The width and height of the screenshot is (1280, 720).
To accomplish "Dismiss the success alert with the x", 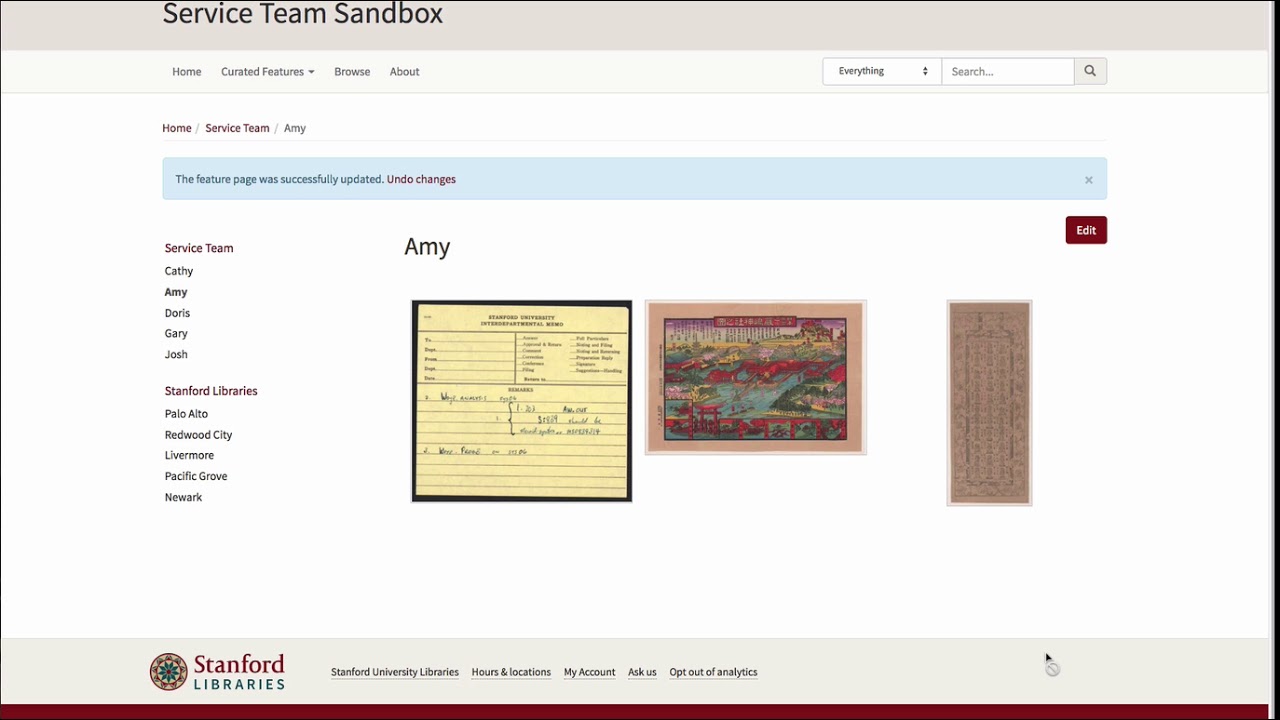I will (1088, 180).
